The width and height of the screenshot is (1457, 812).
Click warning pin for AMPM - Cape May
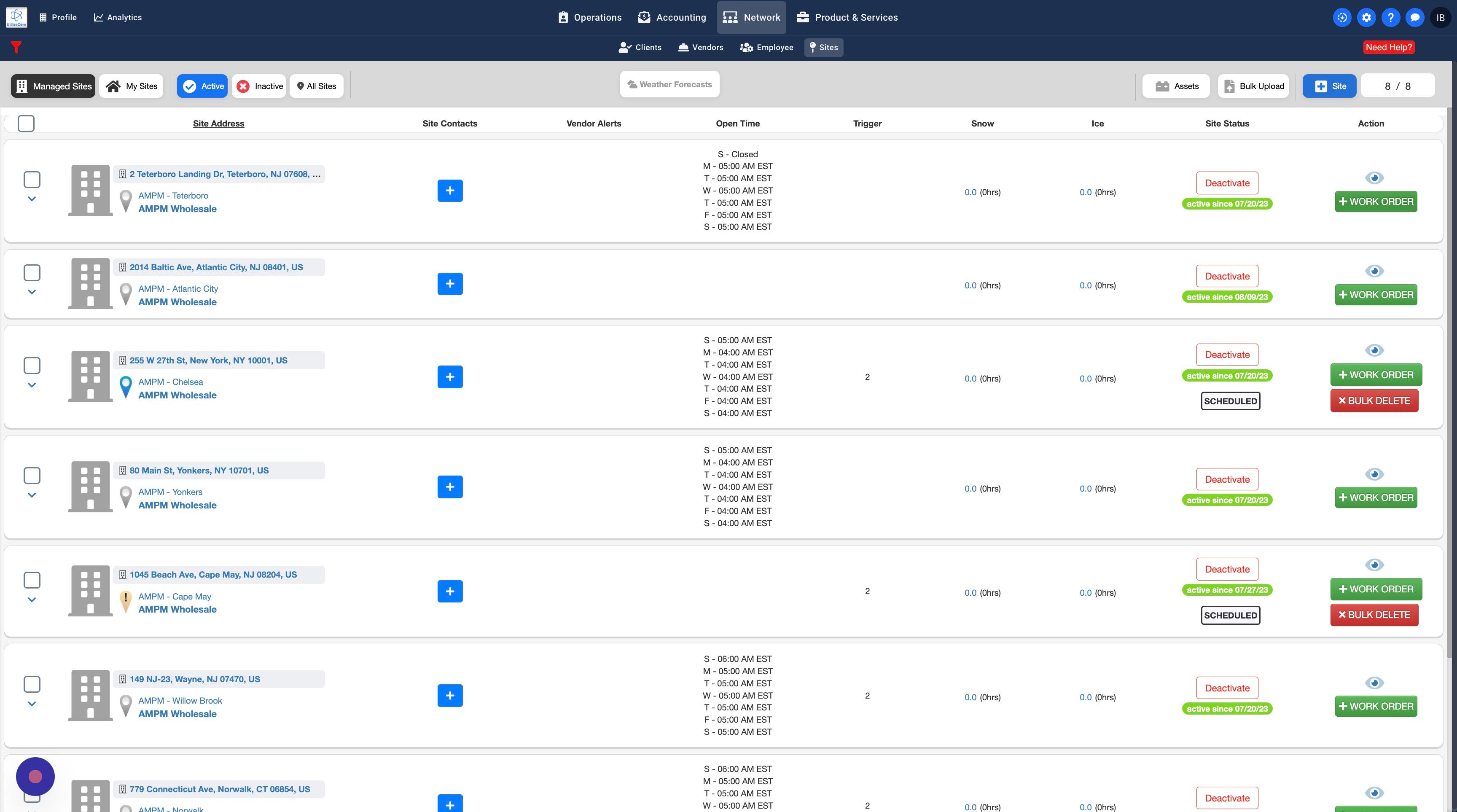coord(126,600)
